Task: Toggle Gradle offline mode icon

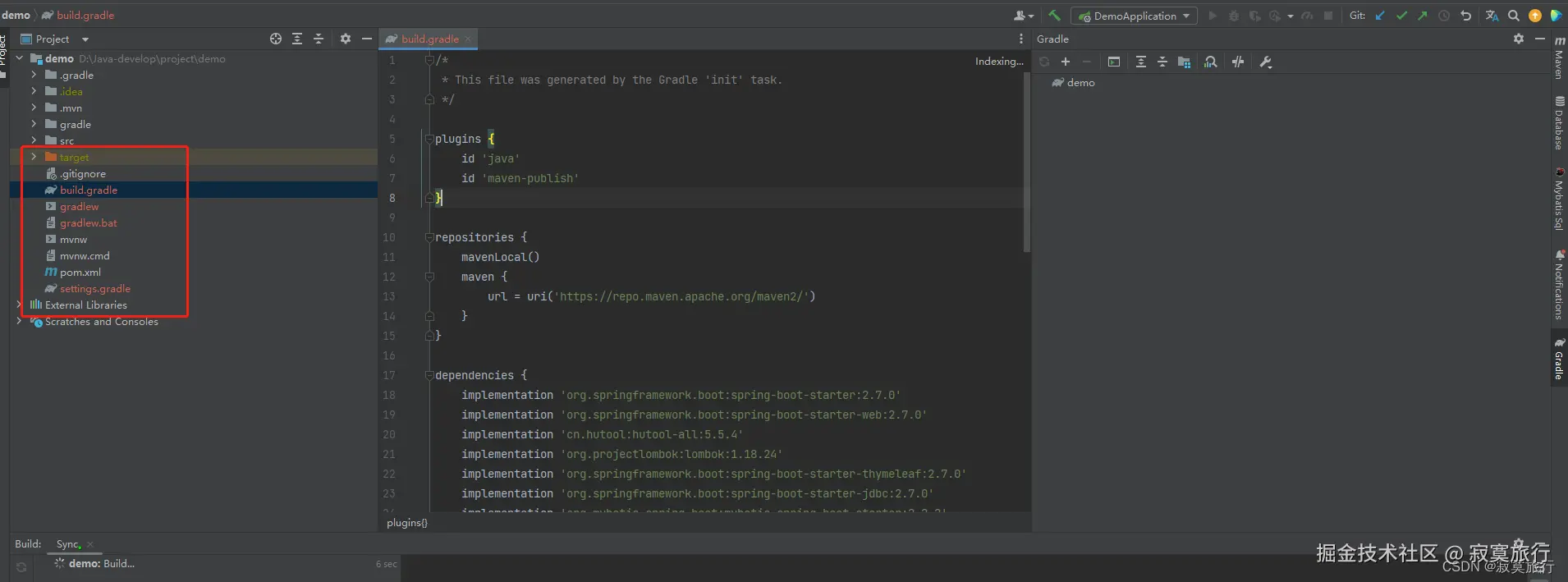Action: pyautogui.click(x=1238, y=62)
